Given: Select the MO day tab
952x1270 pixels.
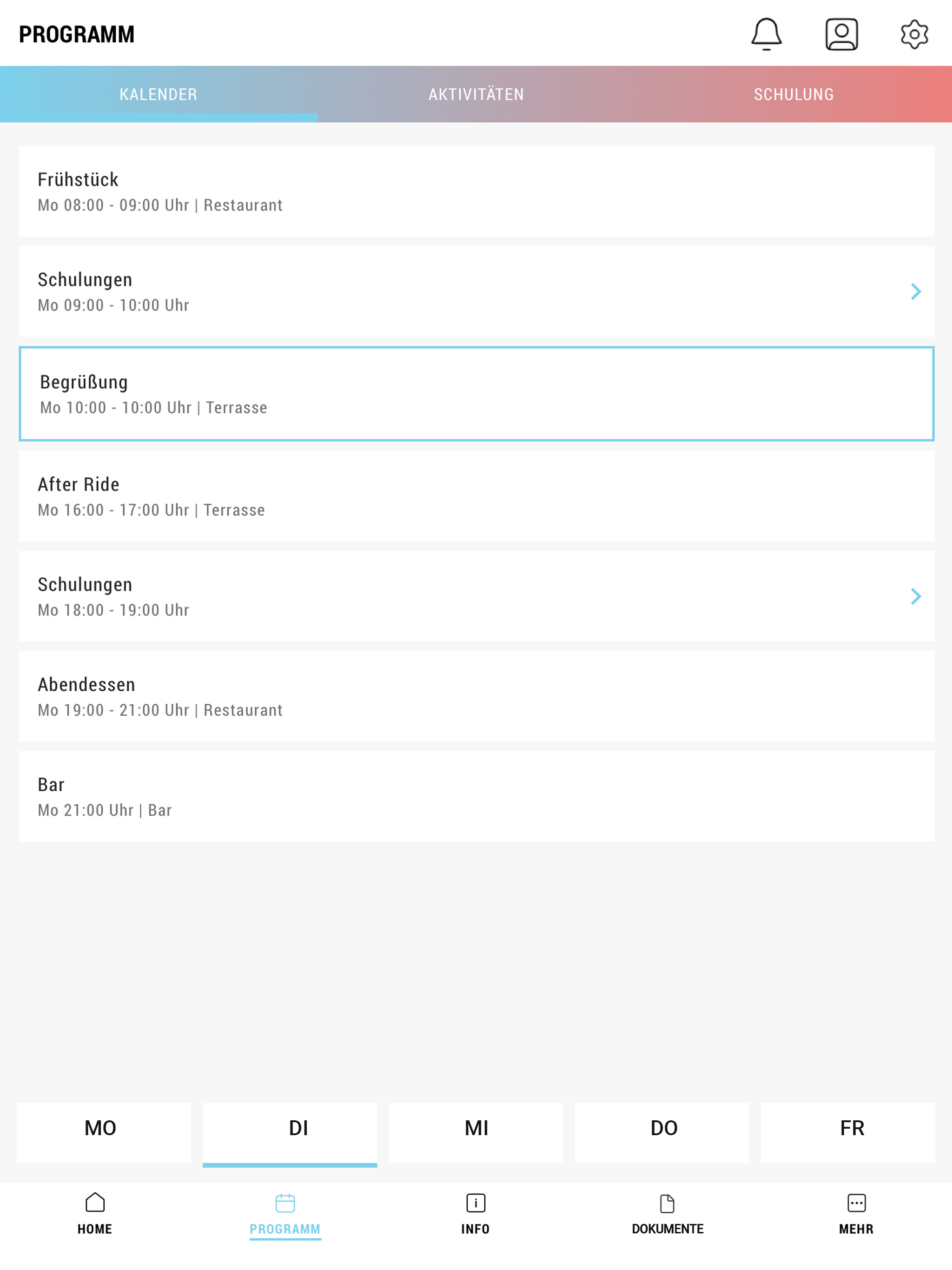Looking at the screenshot, I should (x=103, y=1133).
